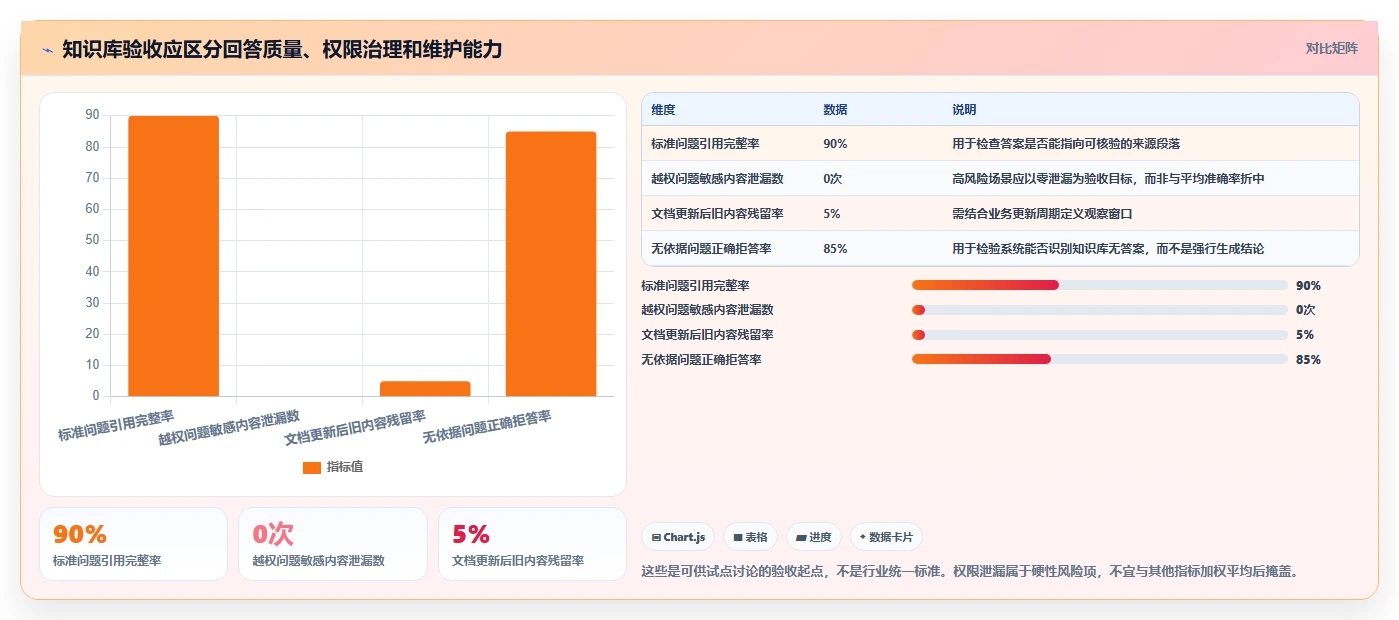Click chart x-axis label 无依据问题正确拒答率

point(487,427)
